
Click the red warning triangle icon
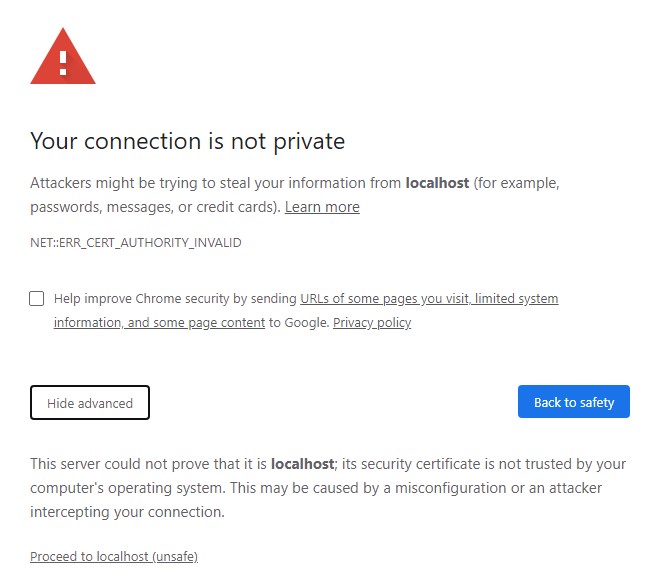click(63, 58)
